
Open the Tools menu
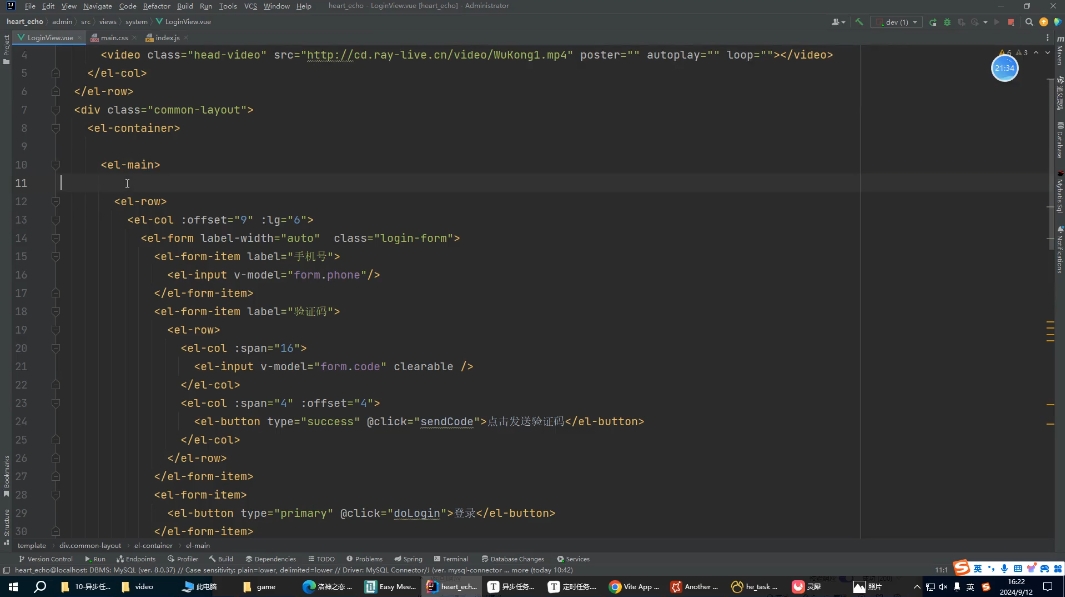pos(228,6)
